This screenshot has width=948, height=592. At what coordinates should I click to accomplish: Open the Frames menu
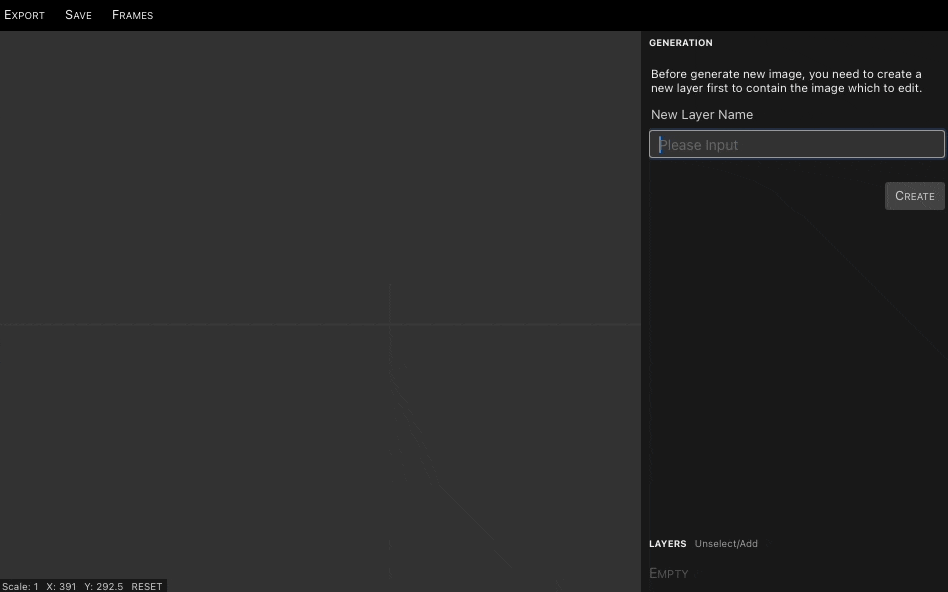tap(132, 15)
